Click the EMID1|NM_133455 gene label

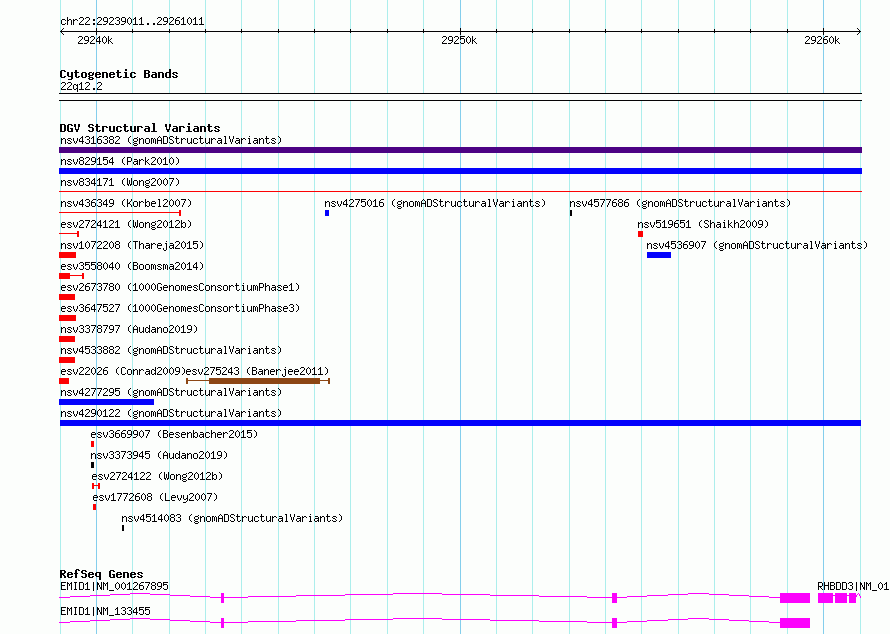(x=105, y=611)
